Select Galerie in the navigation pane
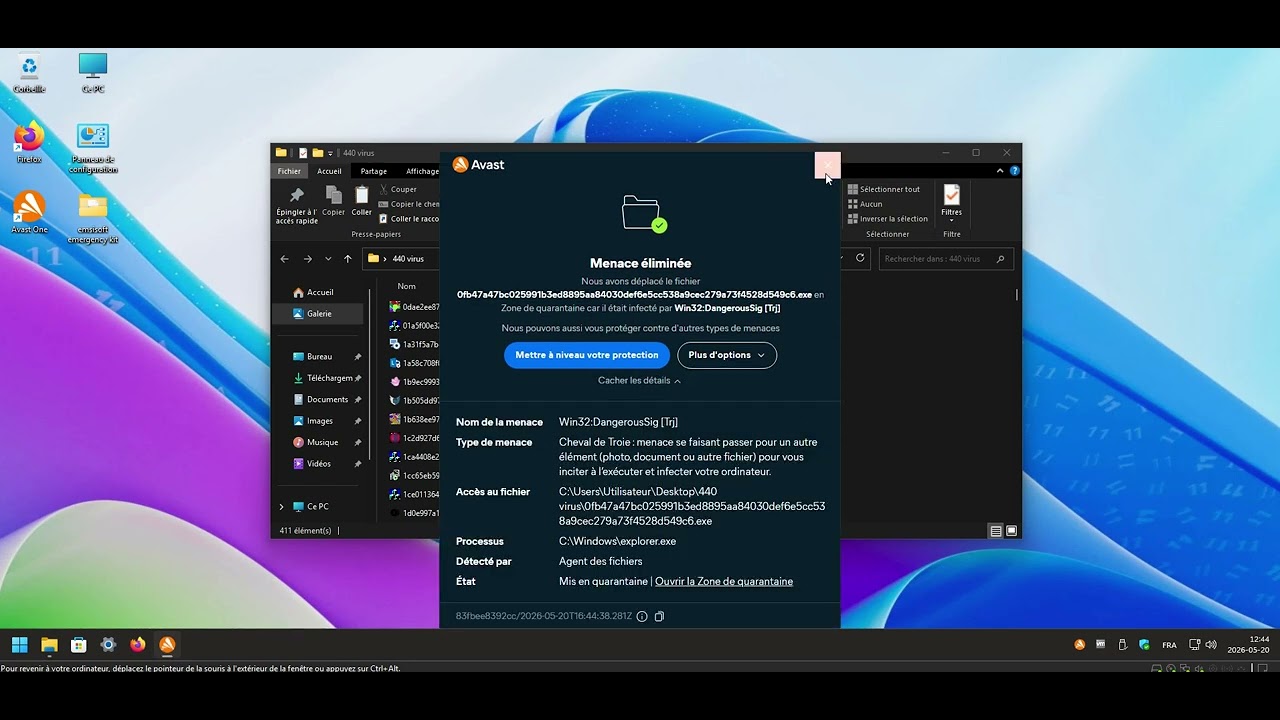This screenshot has width=1280, height=720. (320, 314)
